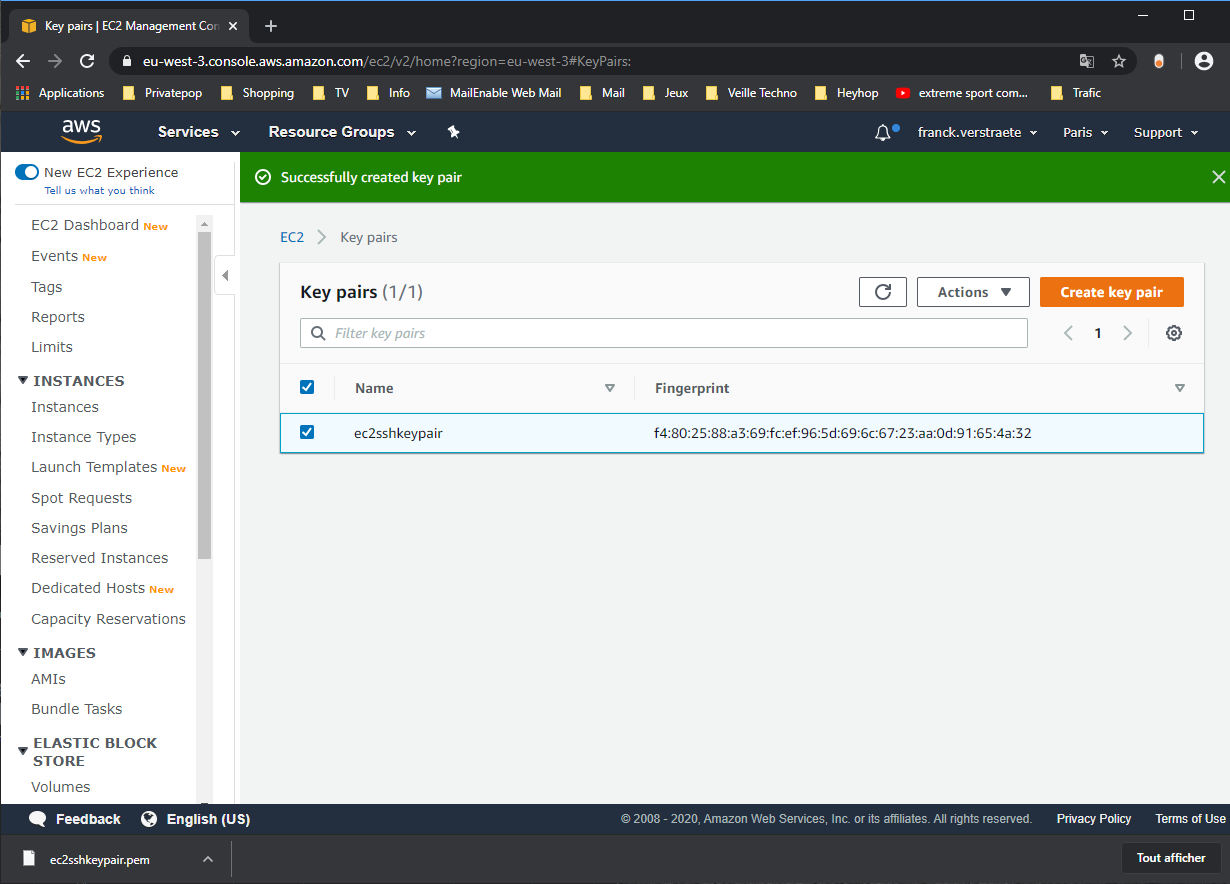Uncheck the ec2sshkeypair row checkbox
The width and height of the screenshot is (1230, 884).
pos(307,432)
